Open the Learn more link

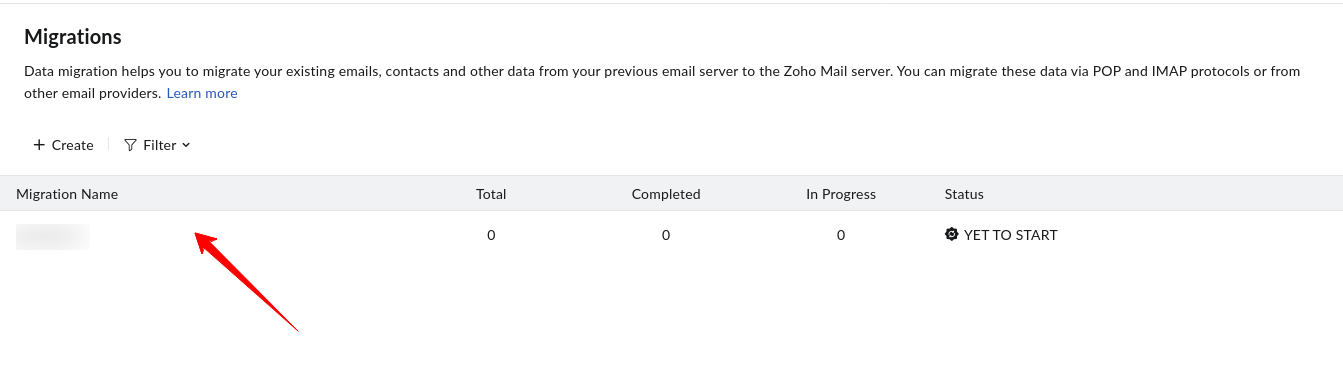[202, 93]
